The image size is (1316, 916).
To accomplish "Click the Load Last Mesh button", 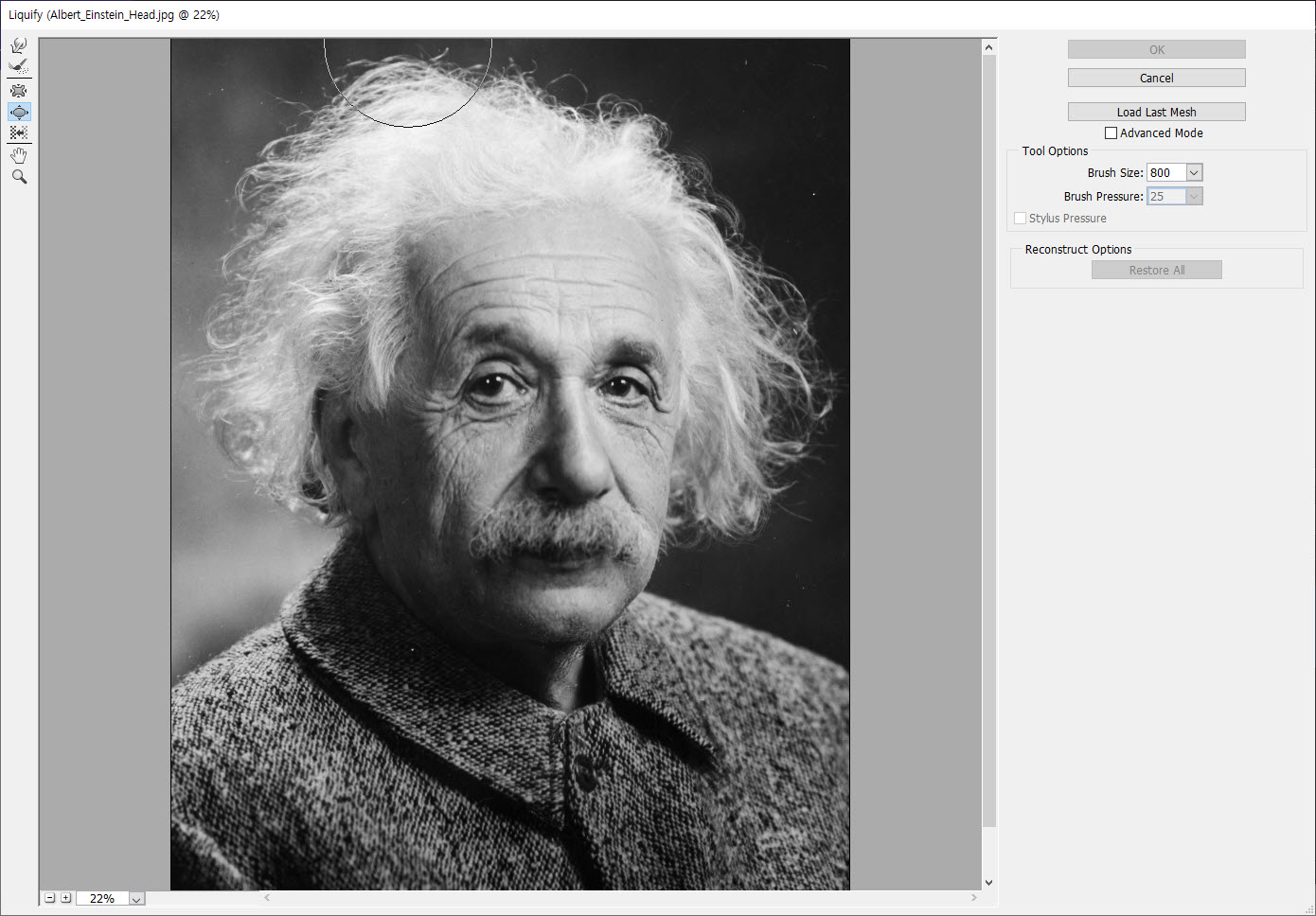I will [x=1157, y=112].
